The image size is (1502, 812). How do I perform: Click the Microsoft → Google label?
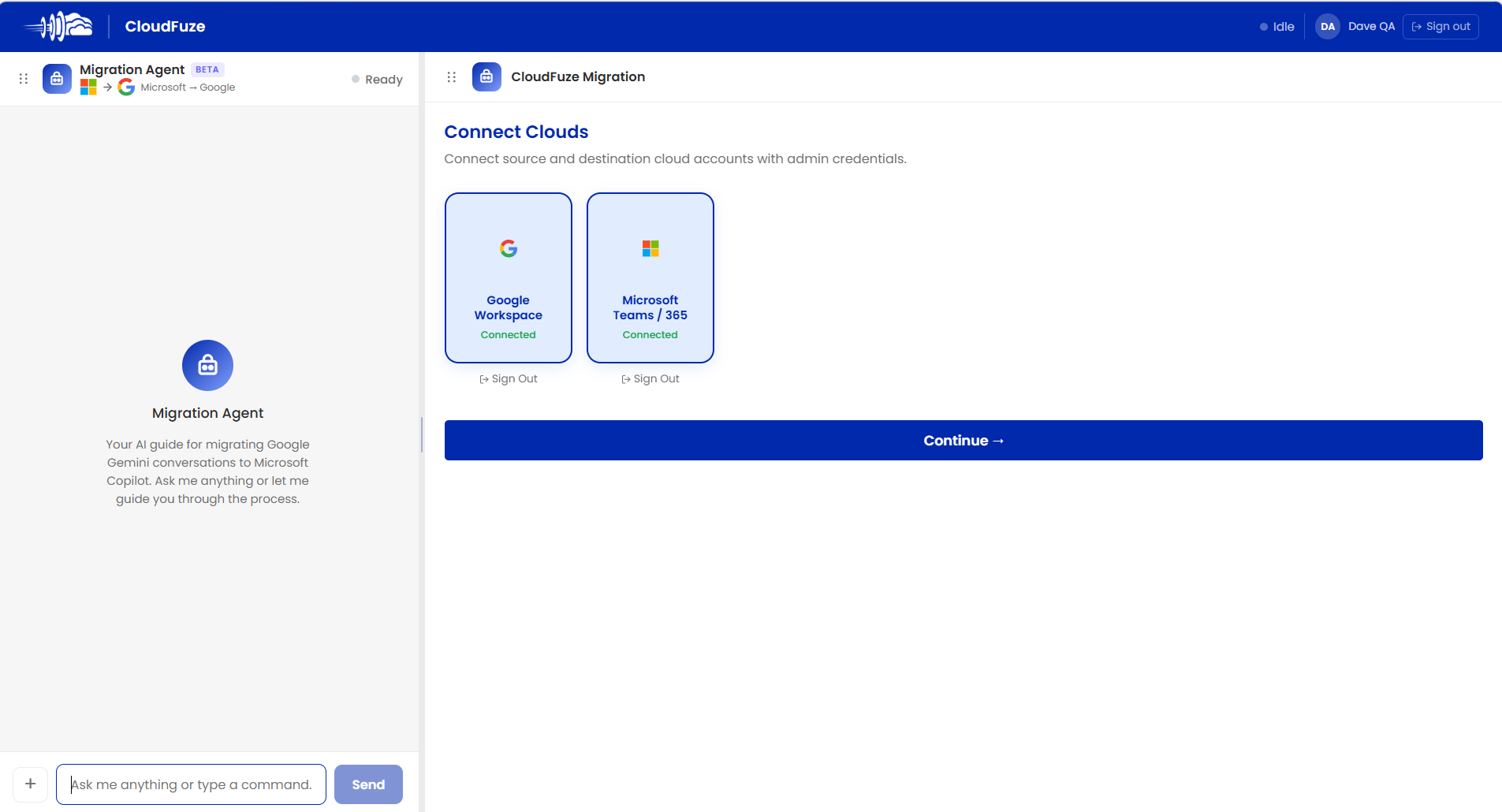tap(188, 88)
